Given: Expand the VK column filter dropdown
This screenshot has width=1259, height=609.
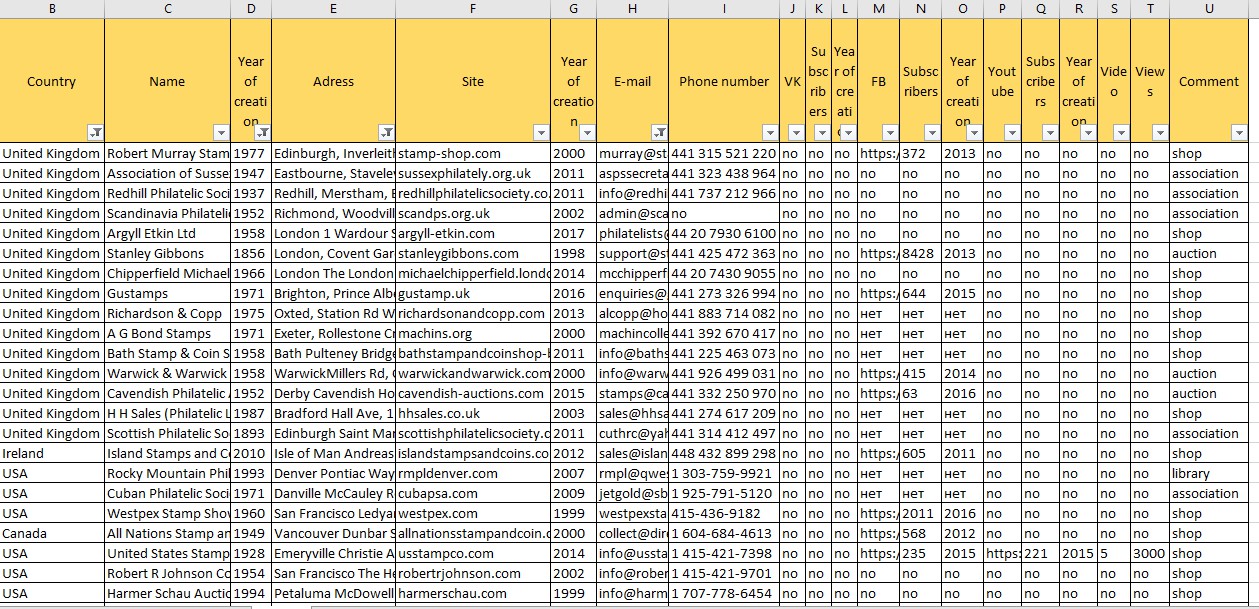Looking at the screenshot, I should pos(797,132).
